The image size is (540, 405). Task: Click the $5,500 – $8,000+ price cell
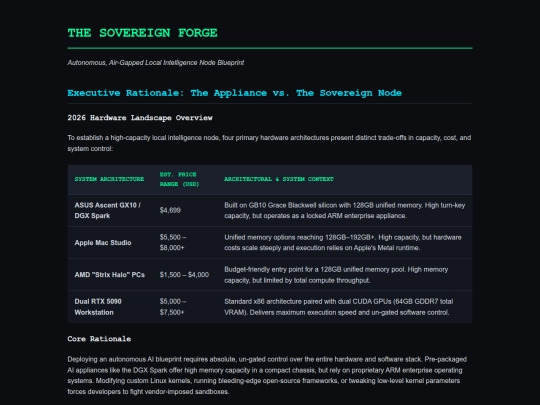[185, 243]
